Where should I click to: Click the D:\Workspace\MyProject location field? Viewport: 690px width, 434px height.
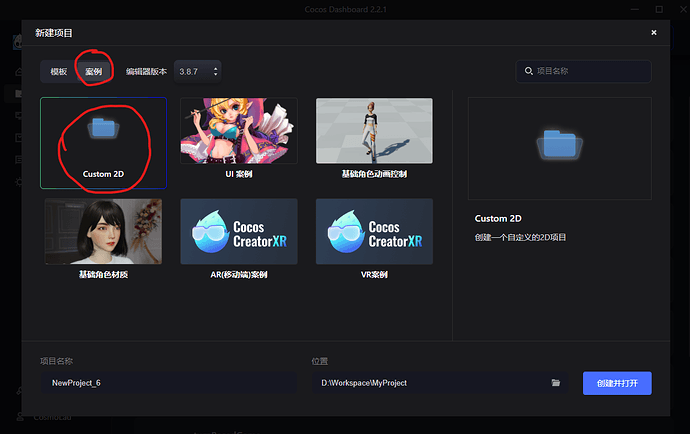pyautogui.click(x=440, y=383)
